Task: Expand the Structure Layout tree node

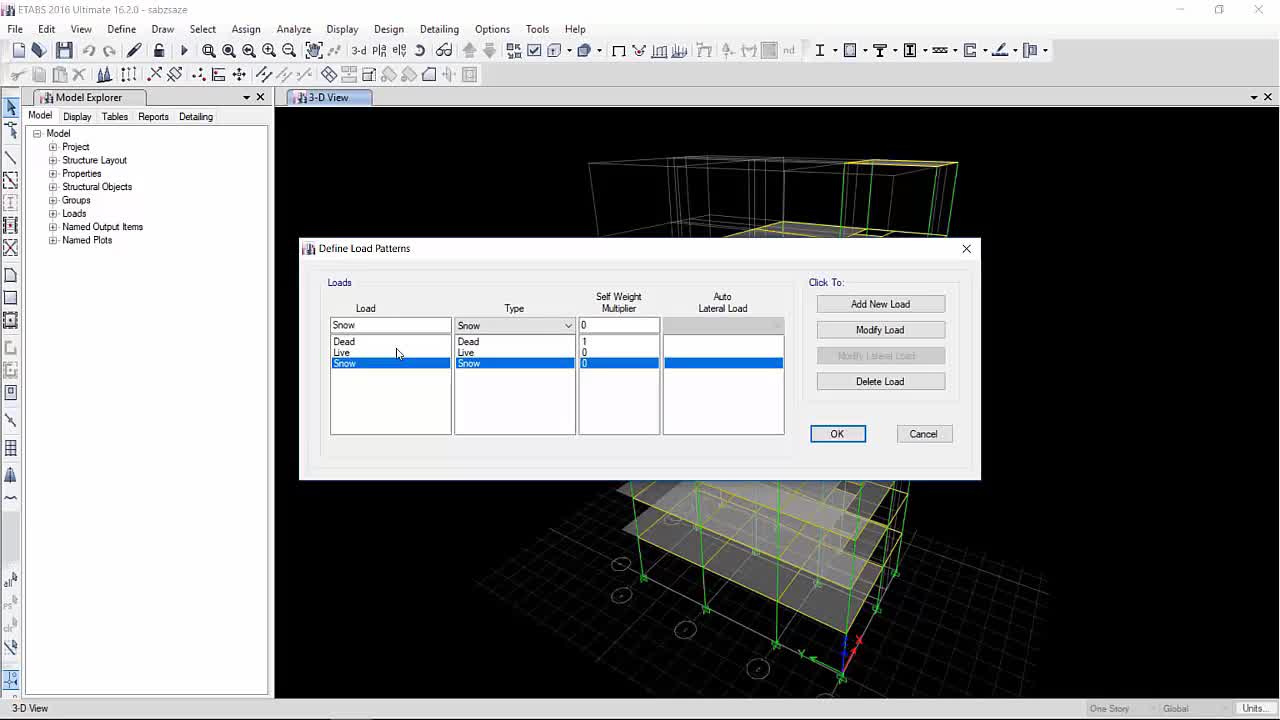Action: tap(54, 160)
